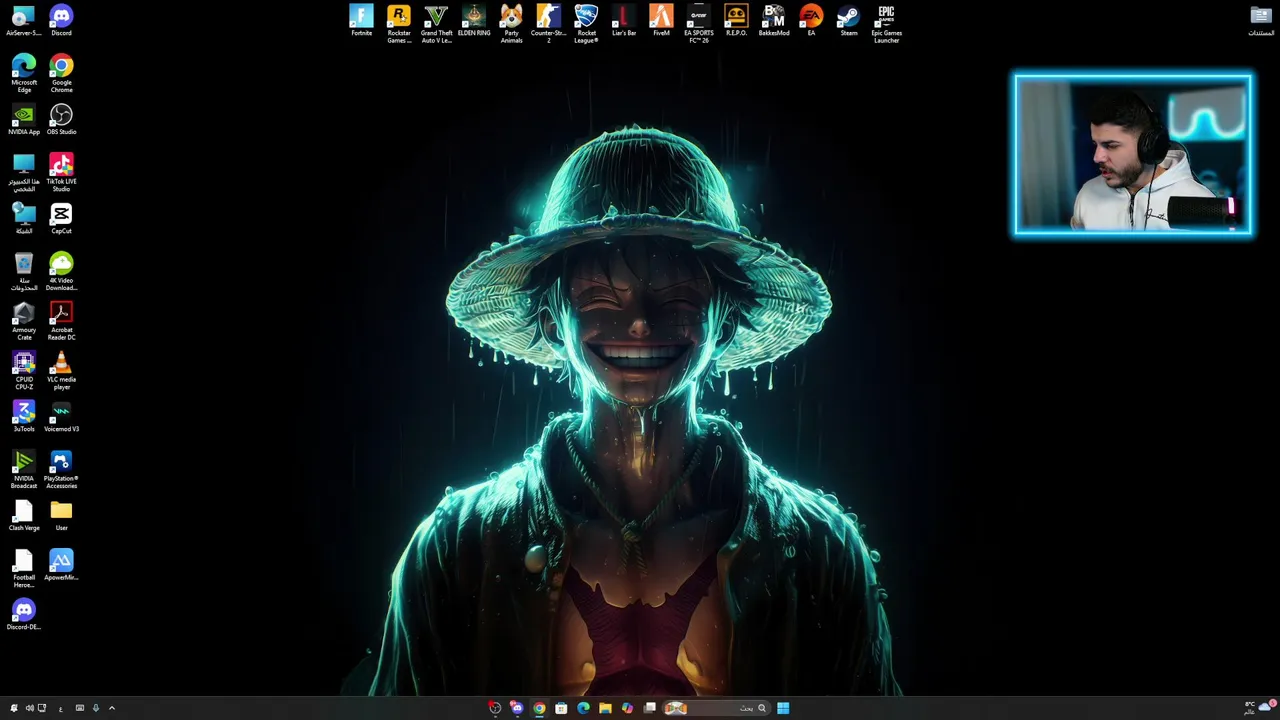Open the 4K Video Downloader shortcut
The width and height of the screenshot is (1280, 720).
click(61, 272)
